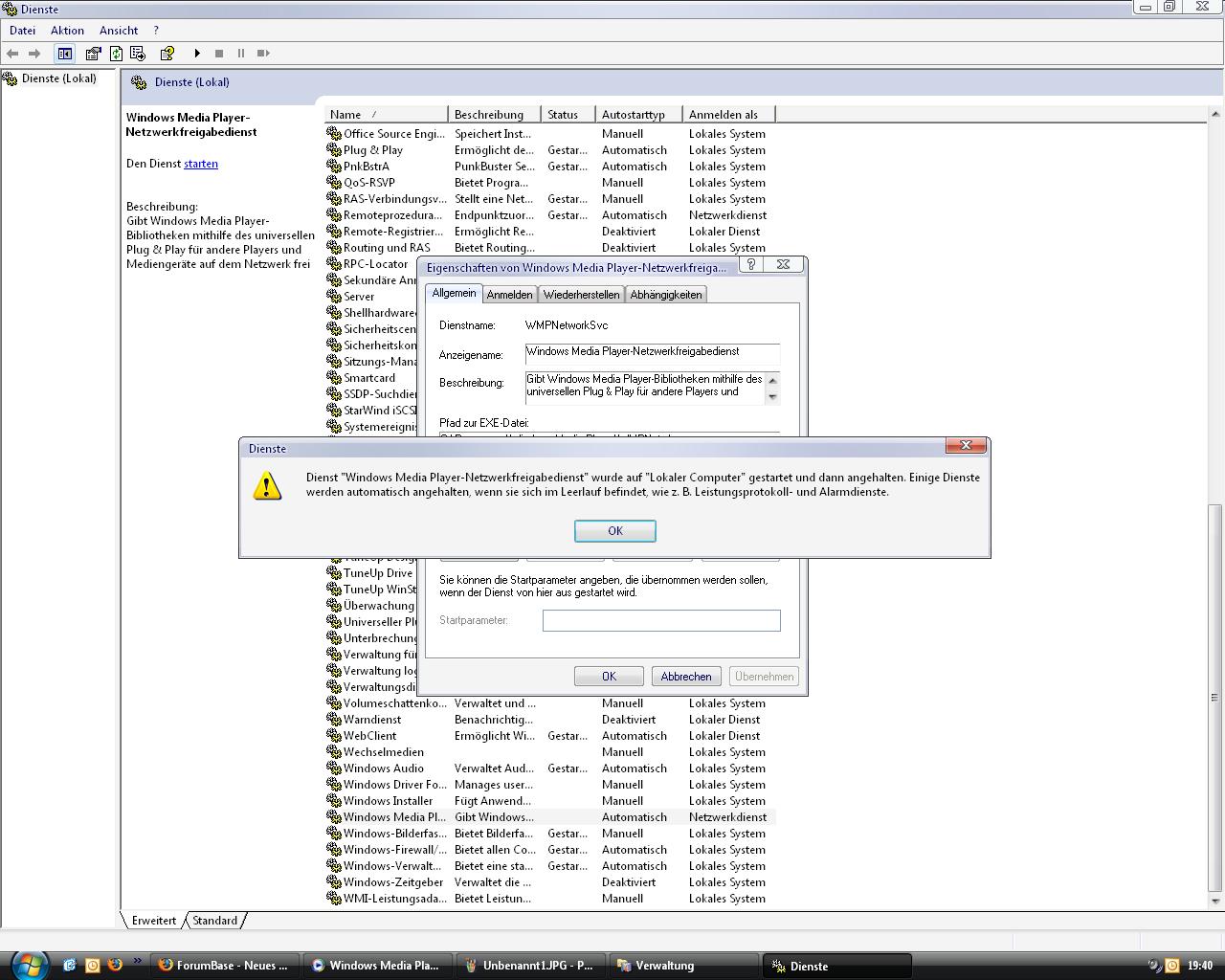Refresh the services list with toolbar icon
This screenshot has height=980, width=1225.
[x=116, y=54]
